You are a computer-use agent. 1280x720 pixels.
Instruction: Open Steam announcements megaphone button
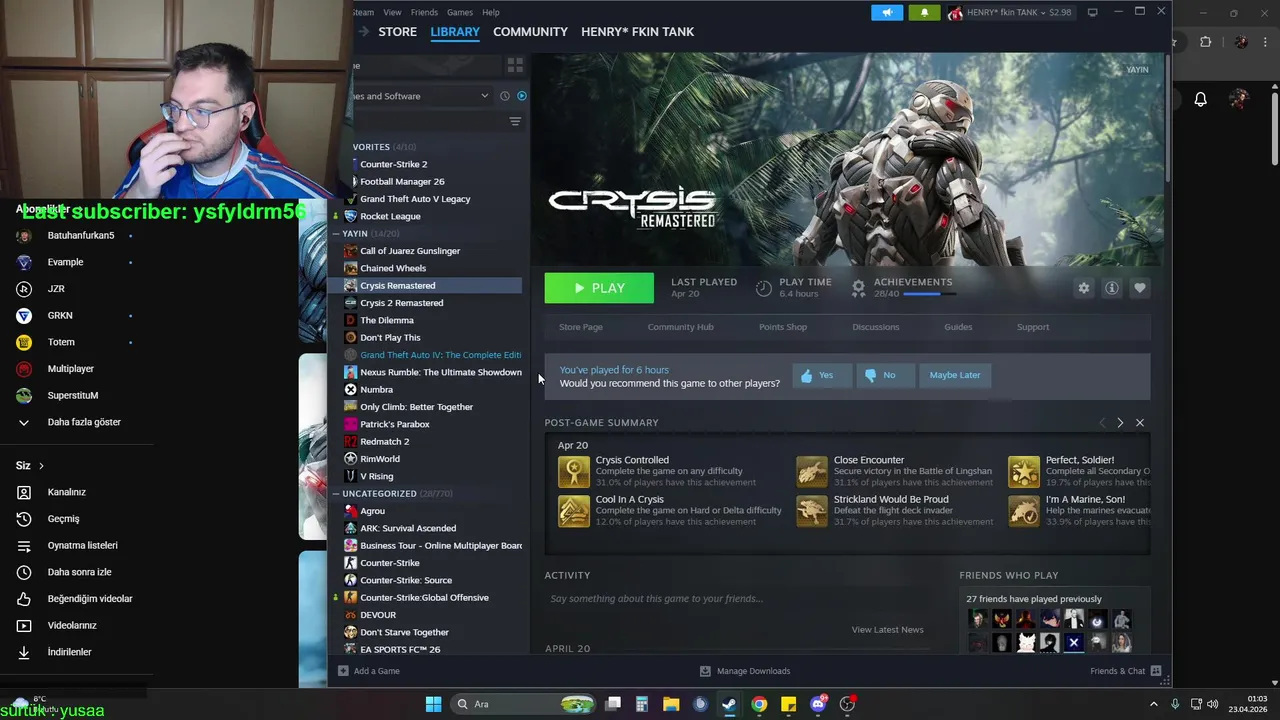click(x=886, y=12)
